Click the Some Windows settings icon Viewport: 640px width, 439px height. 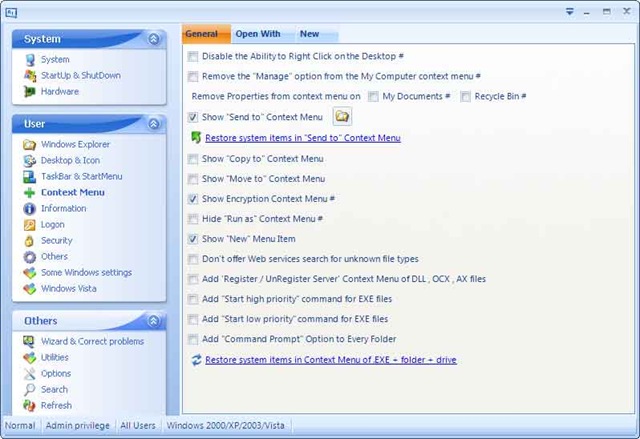click(29, 273)
